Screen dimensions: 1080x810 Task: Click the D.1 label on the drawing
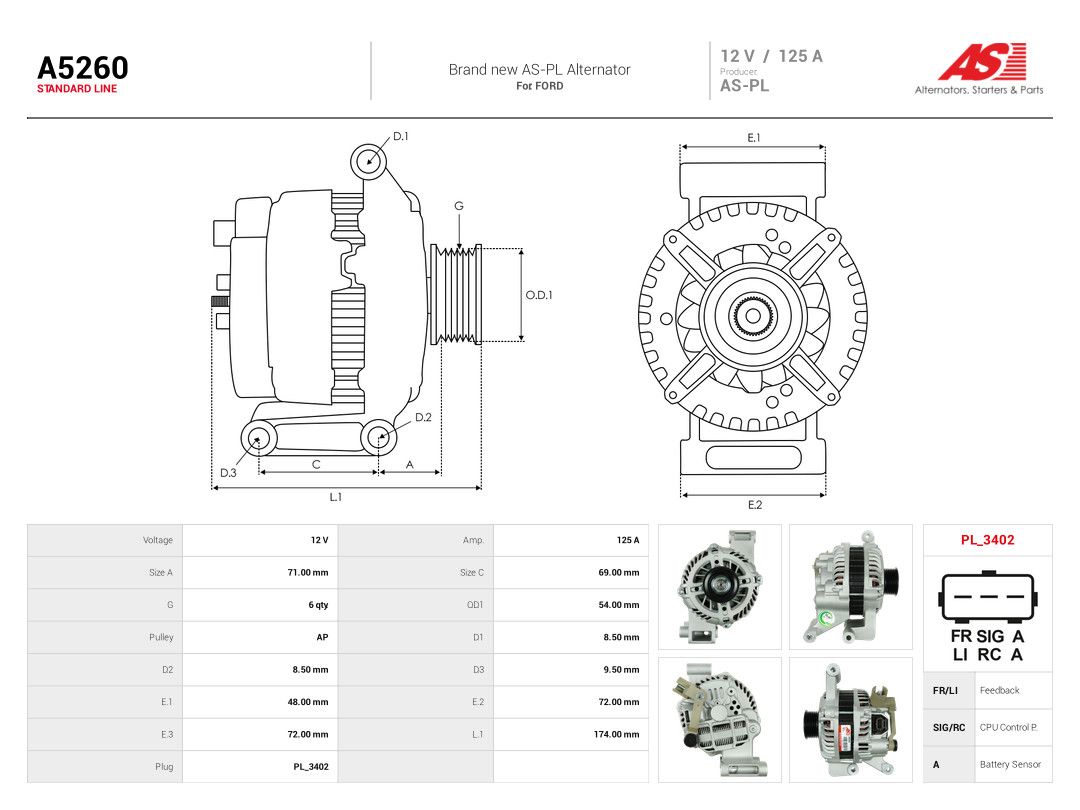400,136
